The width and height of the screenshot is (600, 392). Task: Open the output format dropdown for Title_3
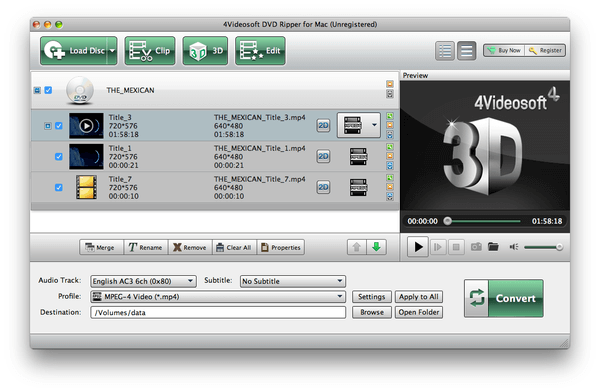359,125
